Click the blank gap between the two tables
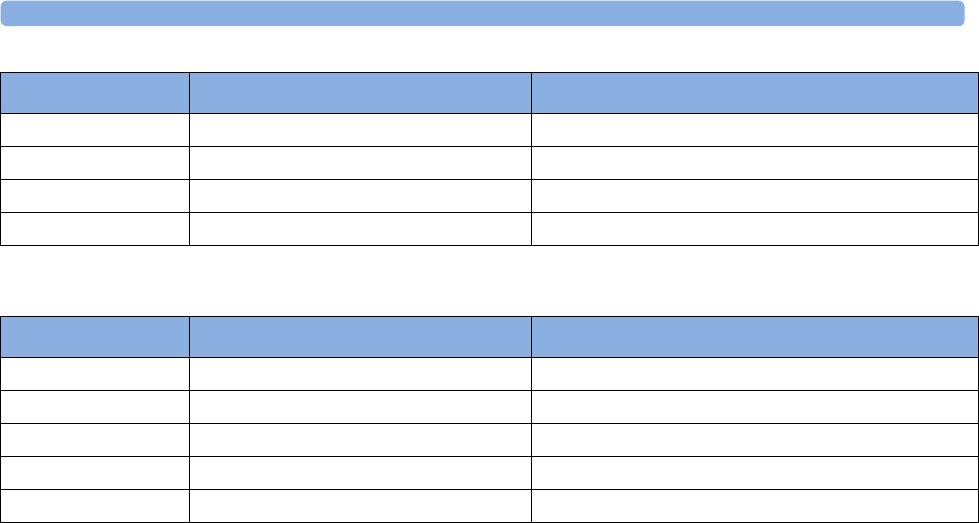979x523 pixels. click(x=490, y=281)
